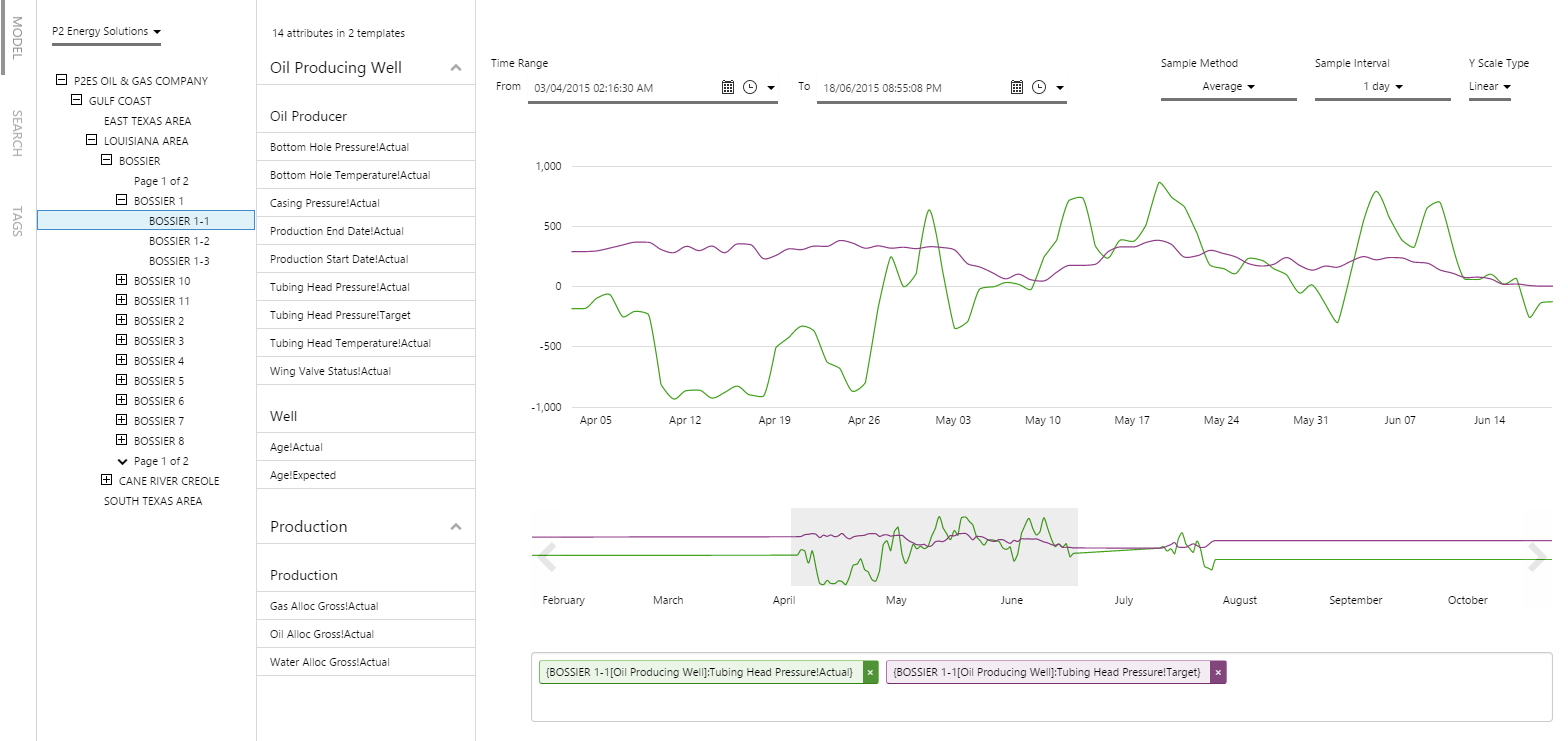
Task: Select BOSSIER 1-2 in the tree
Action: click(x=179, y=241)
